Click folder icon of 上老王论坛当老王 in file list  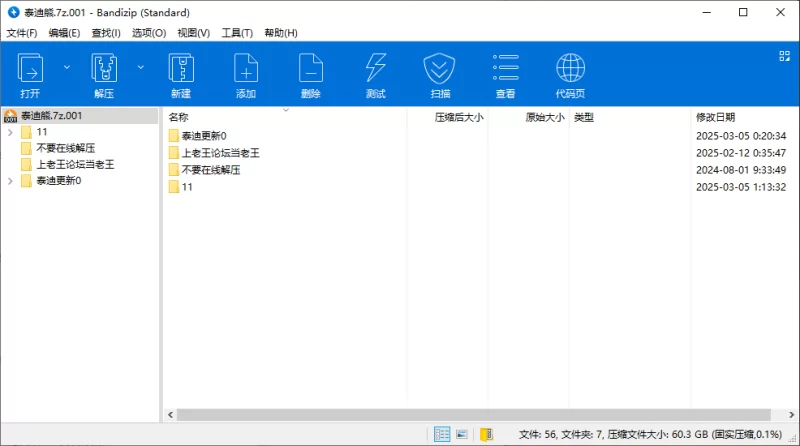click(x=173, y=153)
